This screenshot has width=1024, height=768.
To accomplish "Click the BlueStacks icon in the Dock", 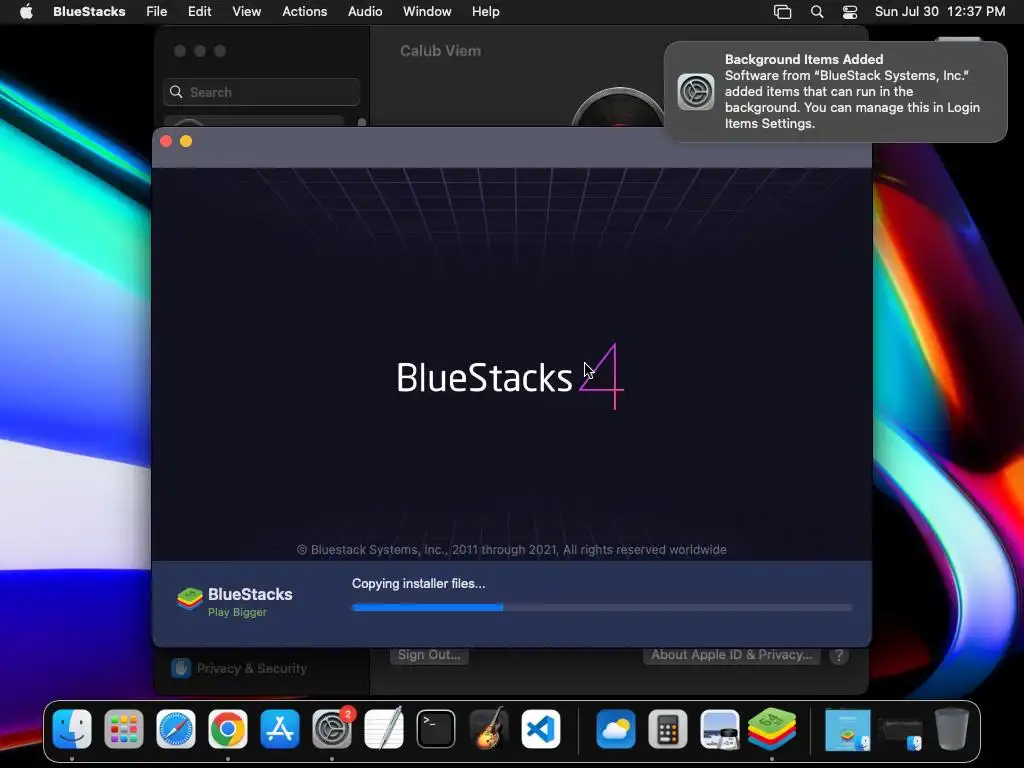I will (772, 729).
